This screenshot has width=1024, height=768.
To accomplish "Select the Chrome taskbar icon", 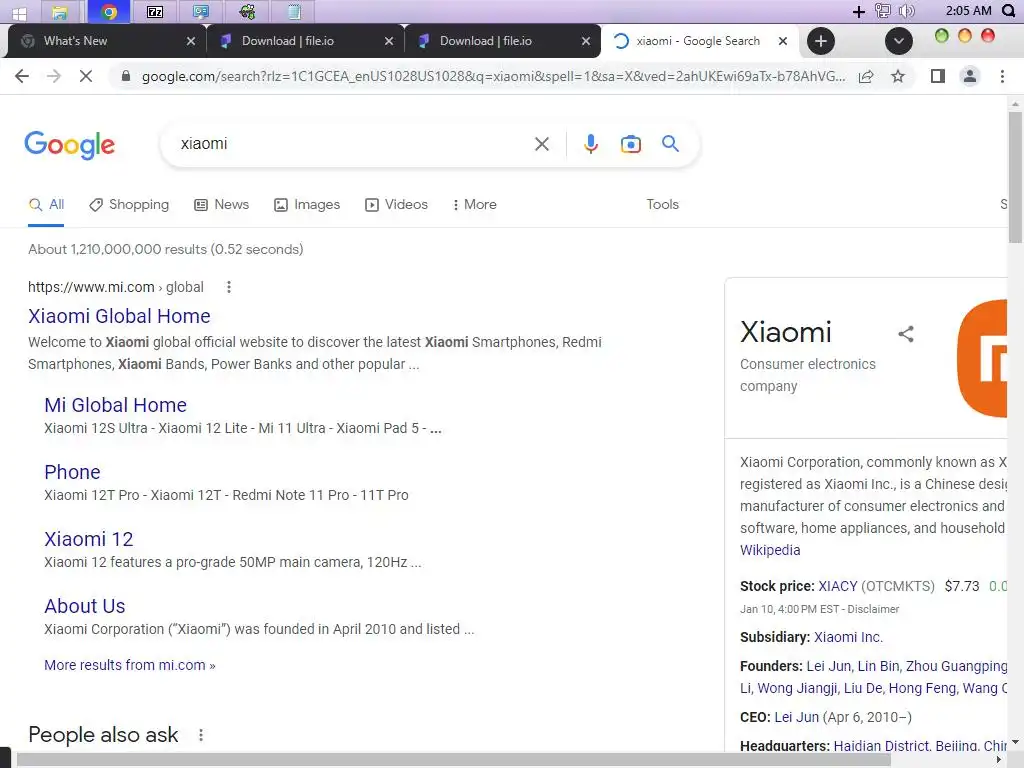I will [109, 12].
